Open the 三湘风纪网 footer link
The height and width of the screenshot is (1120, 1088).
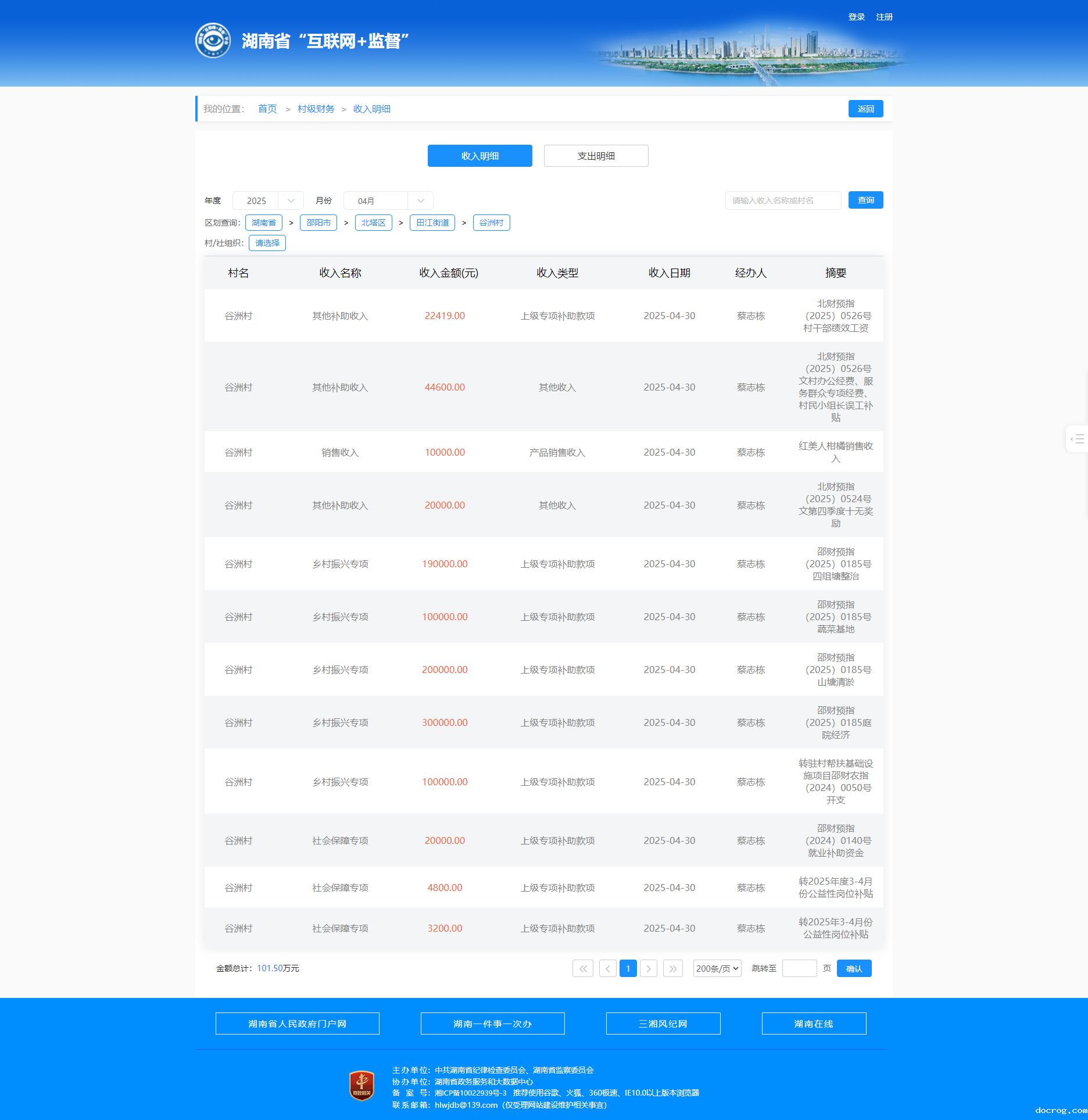[663, 1024]
